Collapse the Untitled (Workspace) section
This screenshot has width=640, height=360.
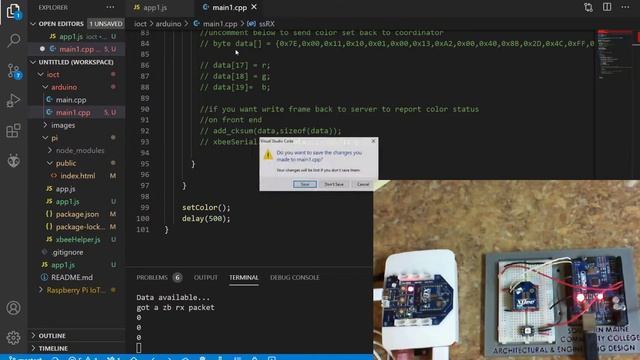[33, 62]
